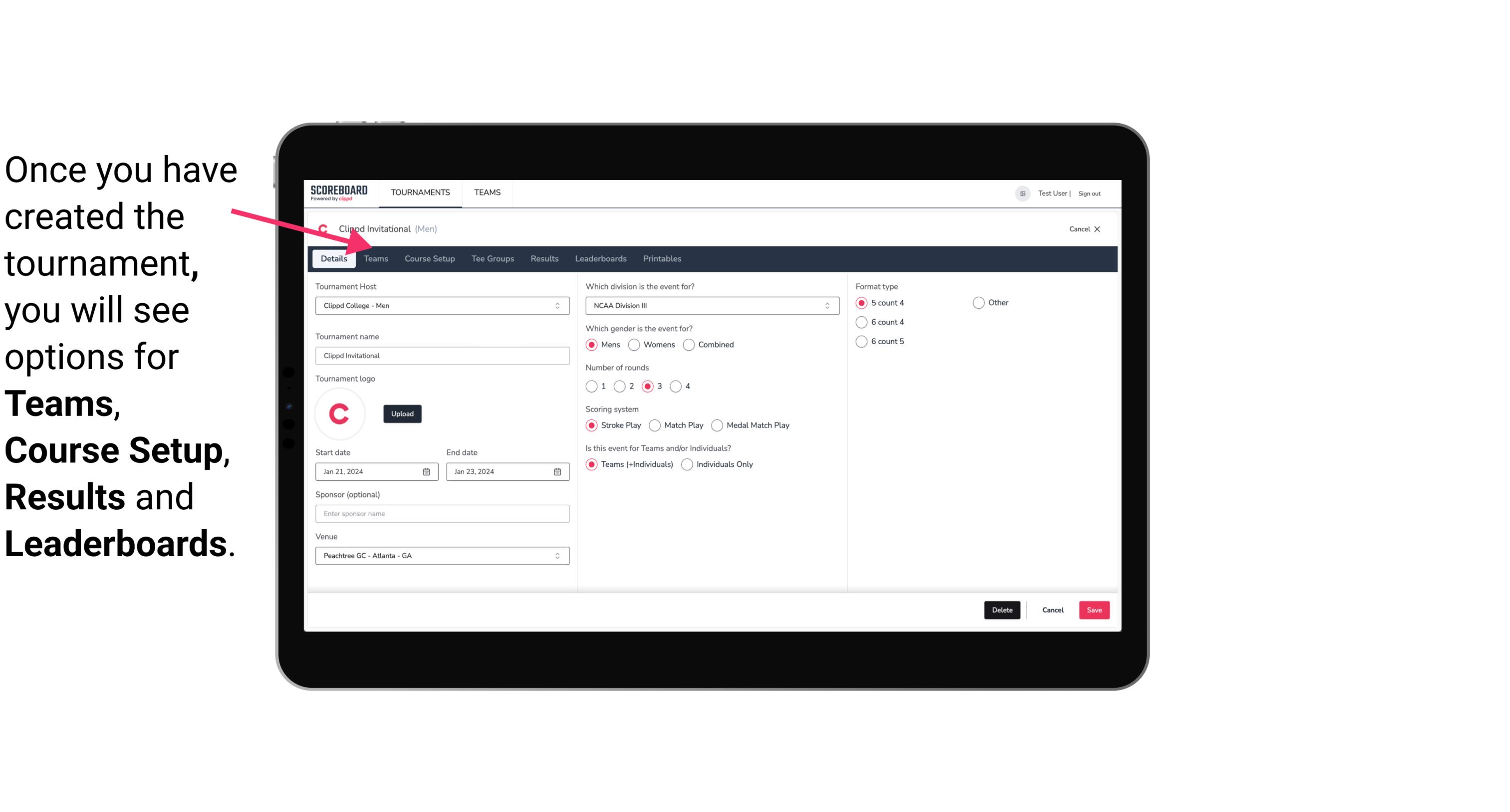Click the Upload tournament logo button
This screenshot has height=812, width=1510.
(x=401, y=413)
